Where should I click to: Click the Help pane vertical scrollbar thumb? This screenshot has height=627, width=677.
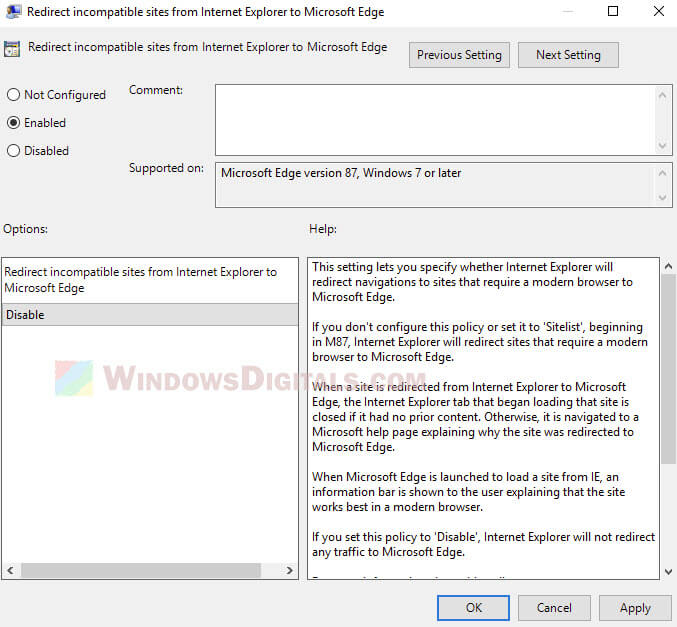click(668, 369)
